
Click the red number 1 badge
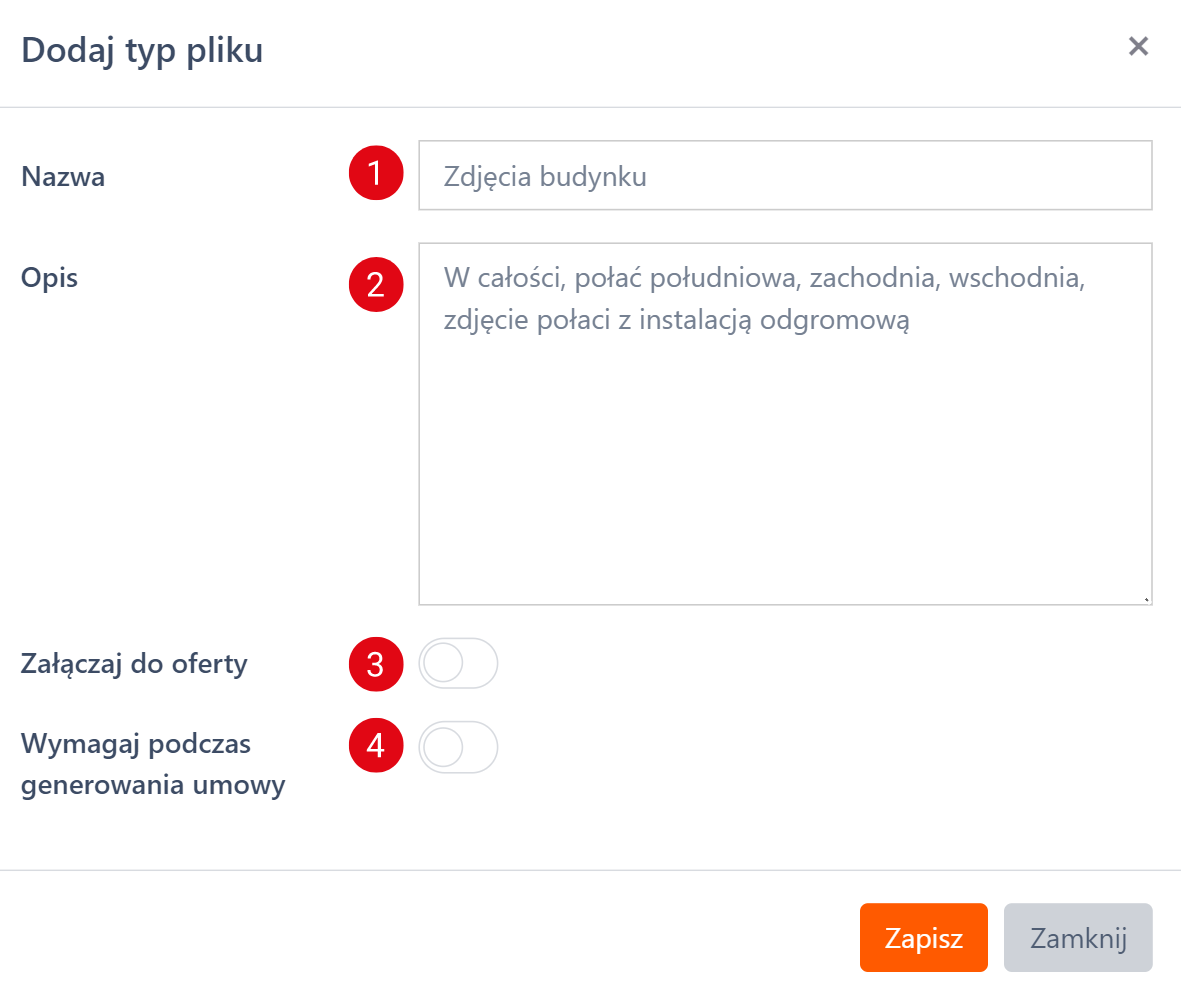click(375, 174)
